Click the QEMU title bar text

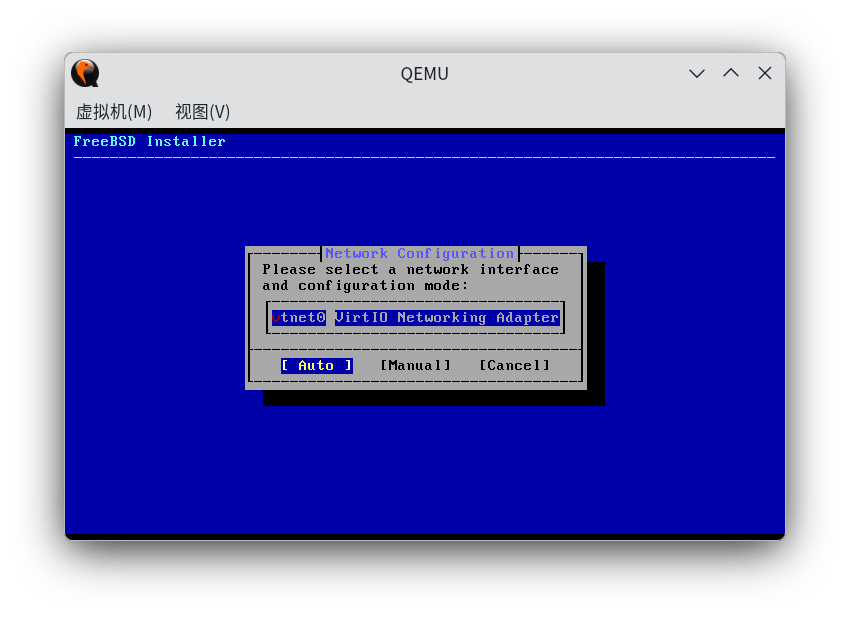tap(424, 73)
